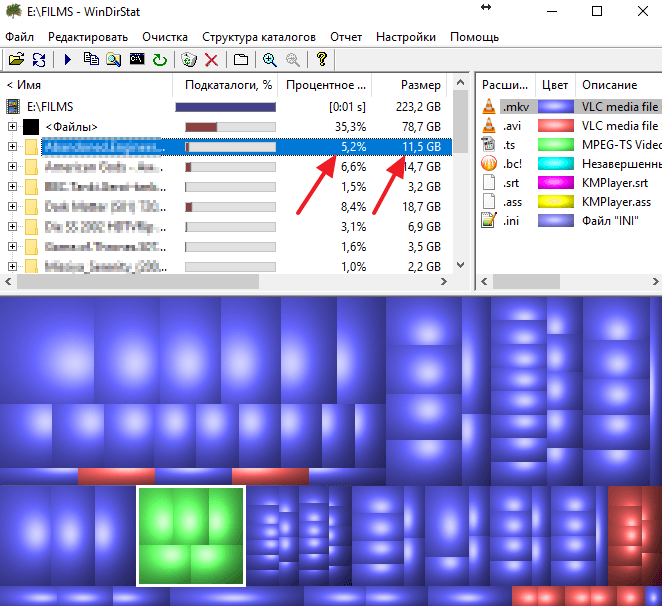The width and height of the screenshot is (662, 606).
Task: Click the recycle bin delete icon
Action: click(189, 60)
